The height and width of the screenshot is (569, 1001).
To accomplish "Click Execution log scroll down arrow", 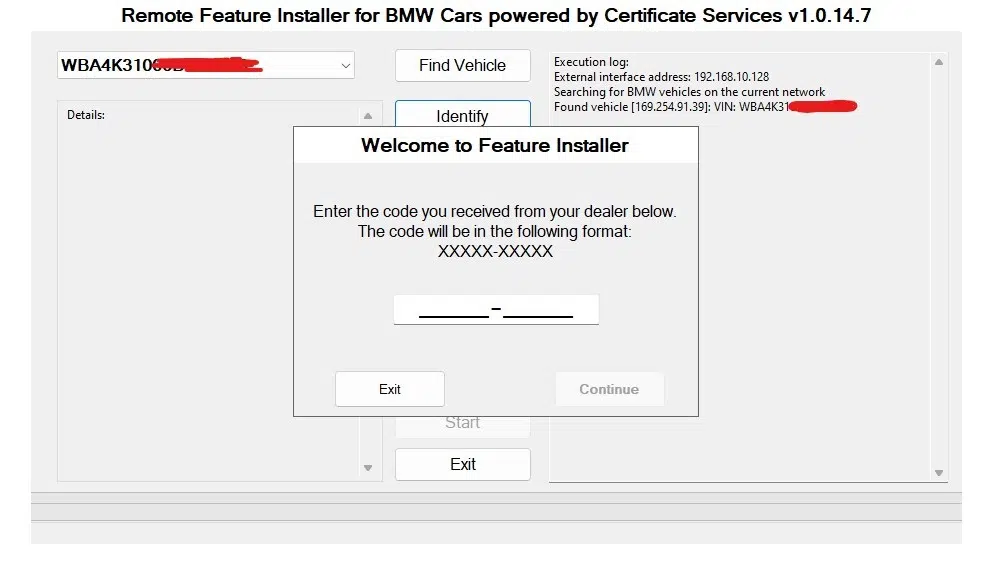I will click(x=938, y=473).
